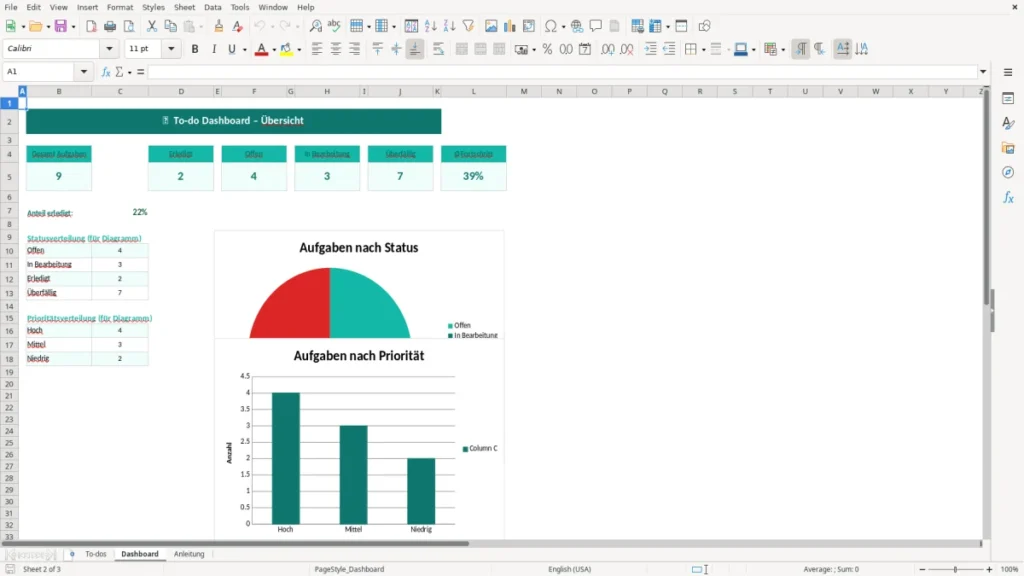1024x576 pixels.
Task: Cut selection with the scissors icon
Action: click(152, 26)
